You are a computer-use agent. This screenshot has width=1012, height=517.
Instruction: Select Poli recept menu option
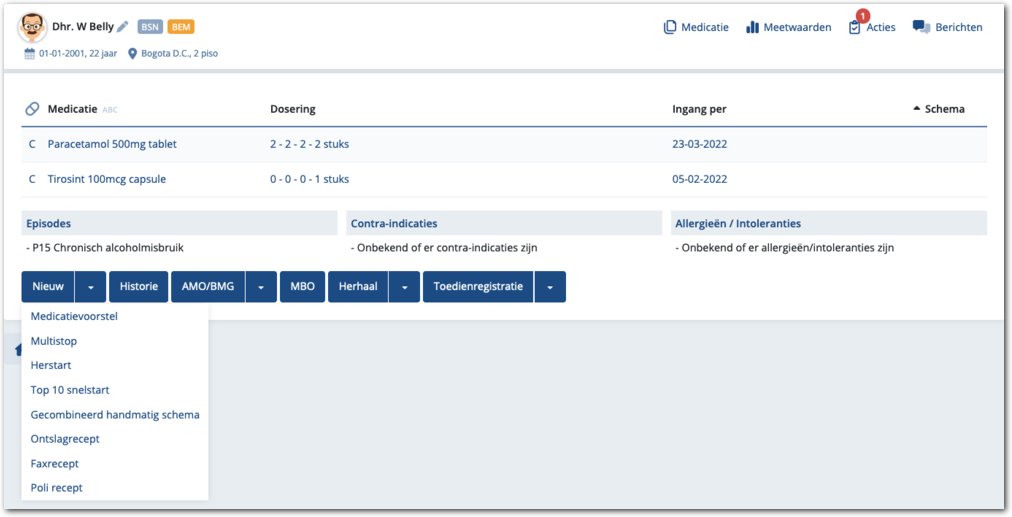coord(57,488)
